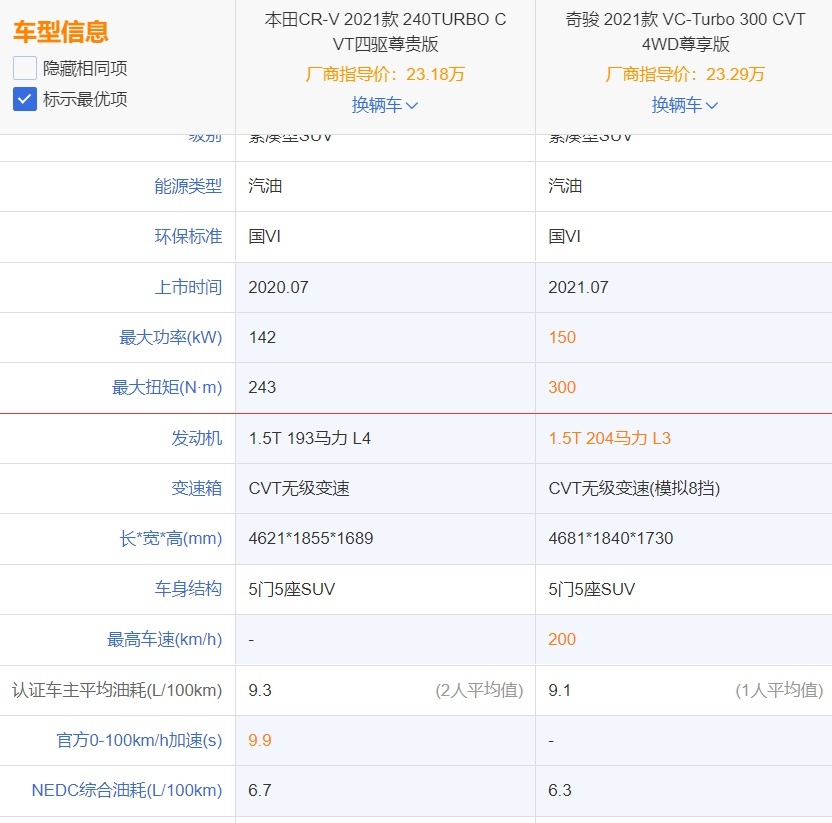Select the 142 max power value

click(x=262, y=337)
